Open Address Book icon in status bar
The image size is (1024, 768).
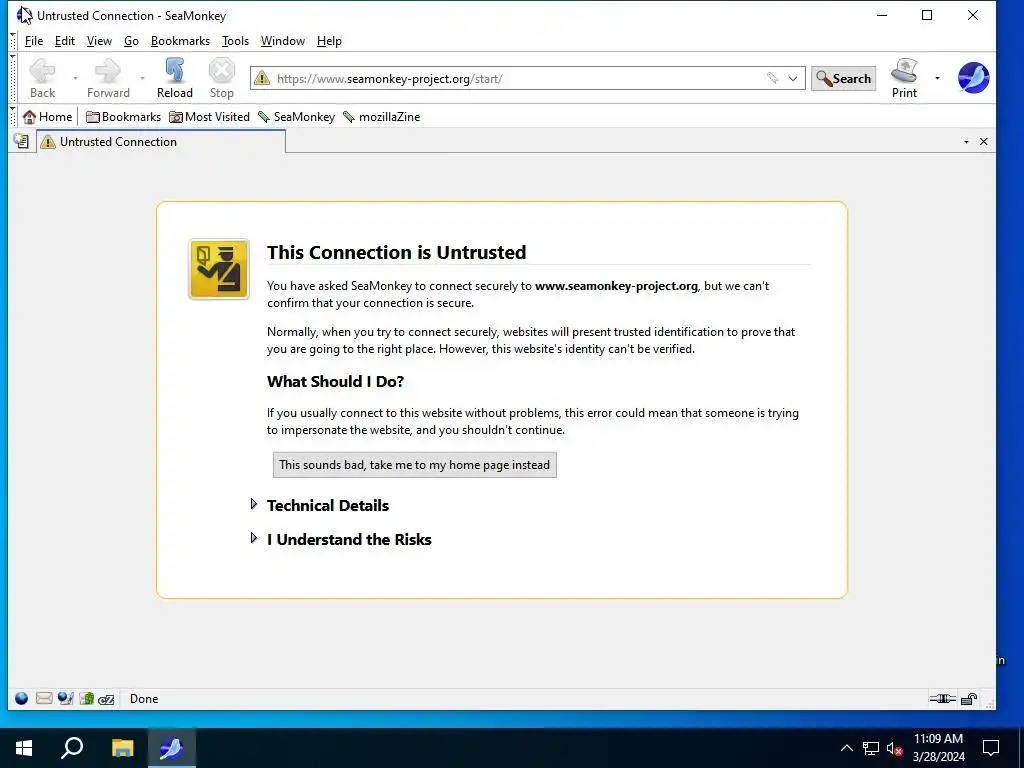87,698
